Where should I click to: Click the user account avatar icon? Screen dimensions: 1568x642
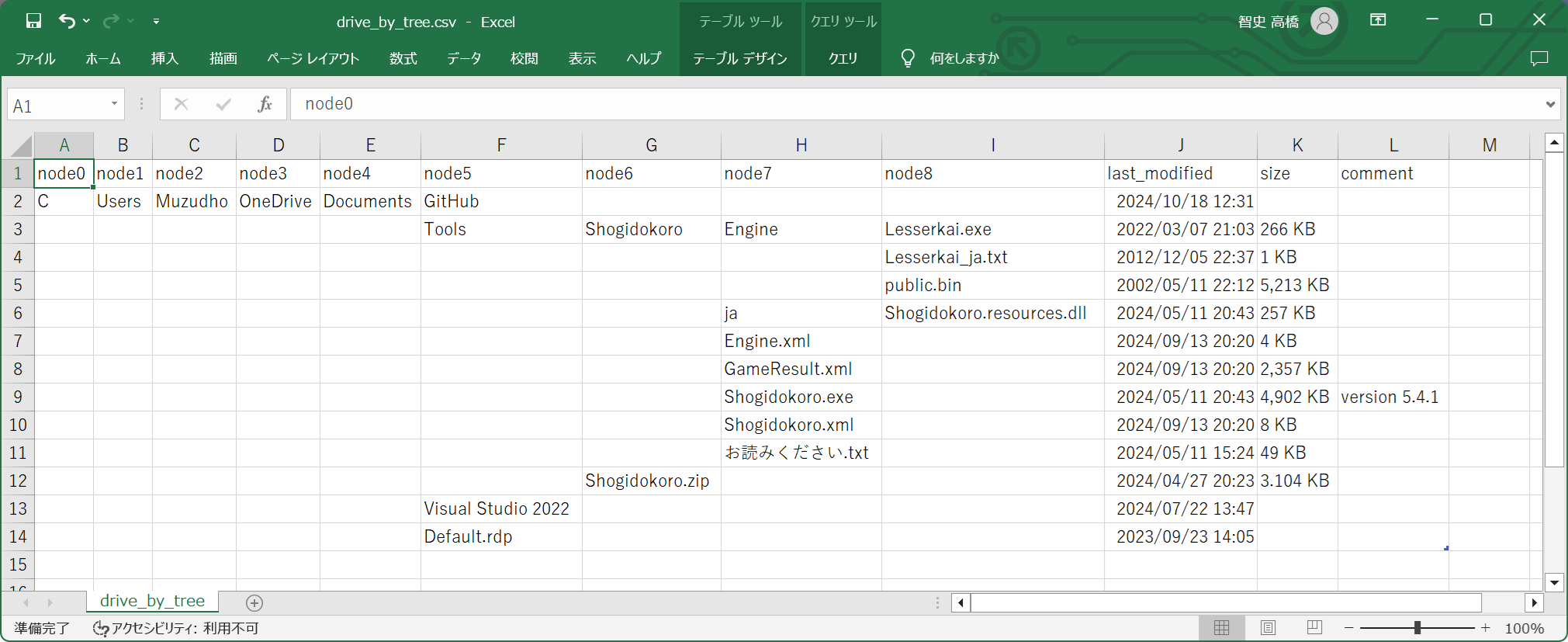click(x=1324, y=21)
